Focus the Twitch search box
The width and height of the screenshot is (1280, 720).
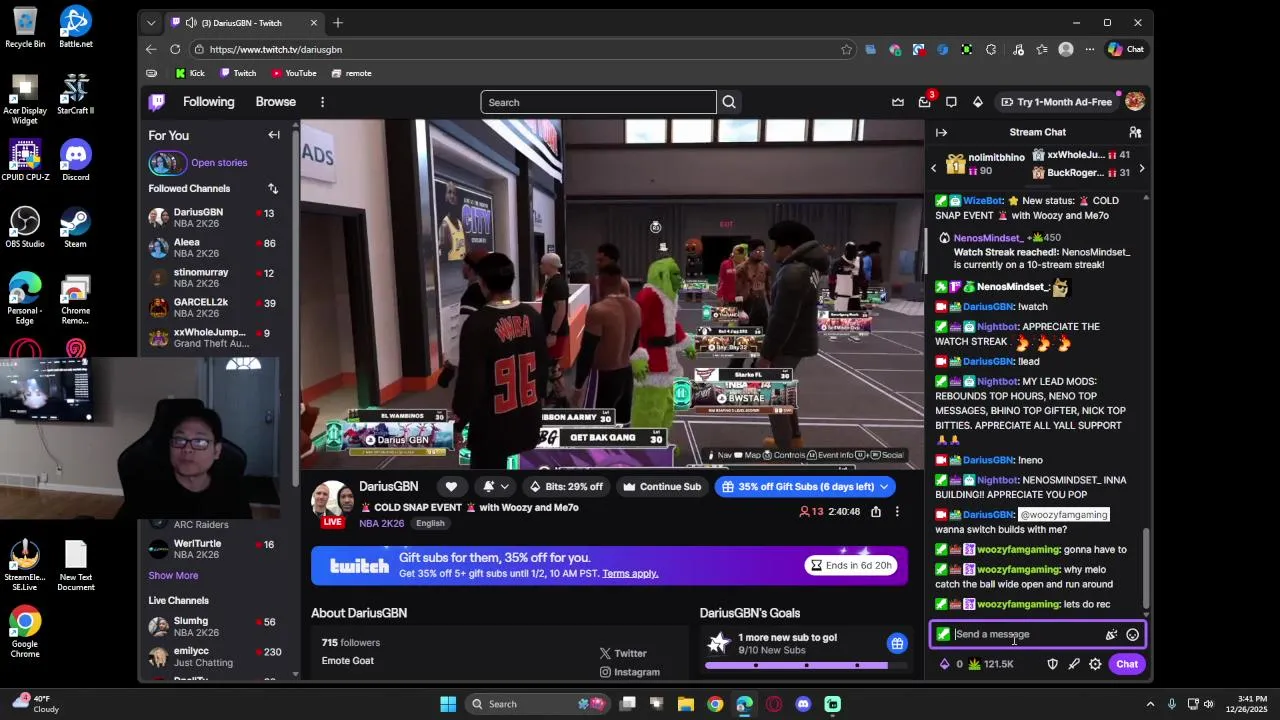[x=598, y=102]
